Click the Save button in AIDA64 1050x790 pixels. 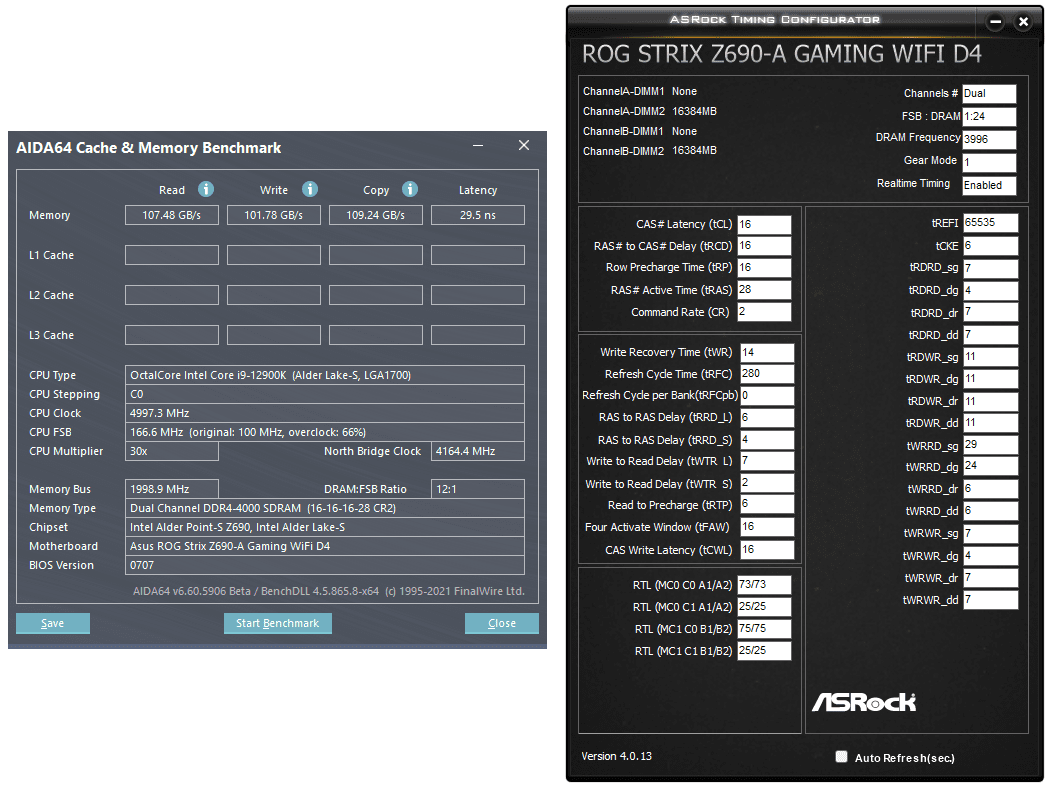pos(53,623)
